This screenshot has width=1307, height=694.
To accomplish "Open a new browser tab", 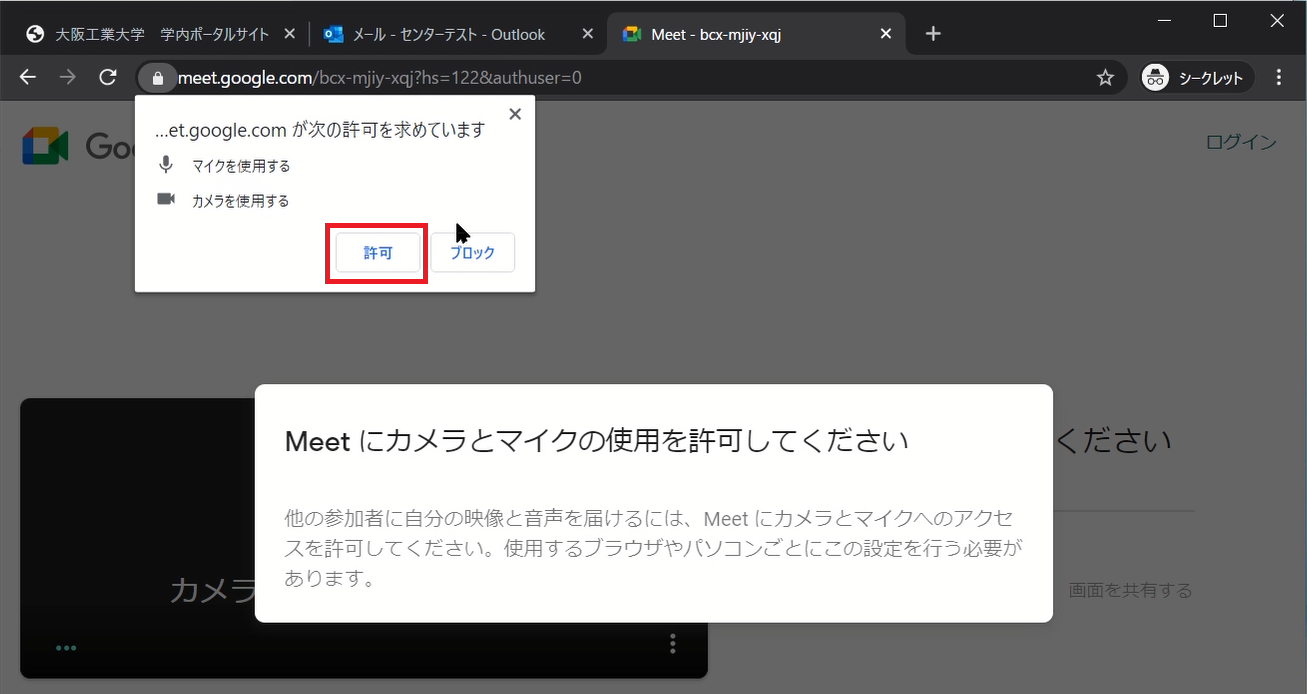I will coord(933,34).
